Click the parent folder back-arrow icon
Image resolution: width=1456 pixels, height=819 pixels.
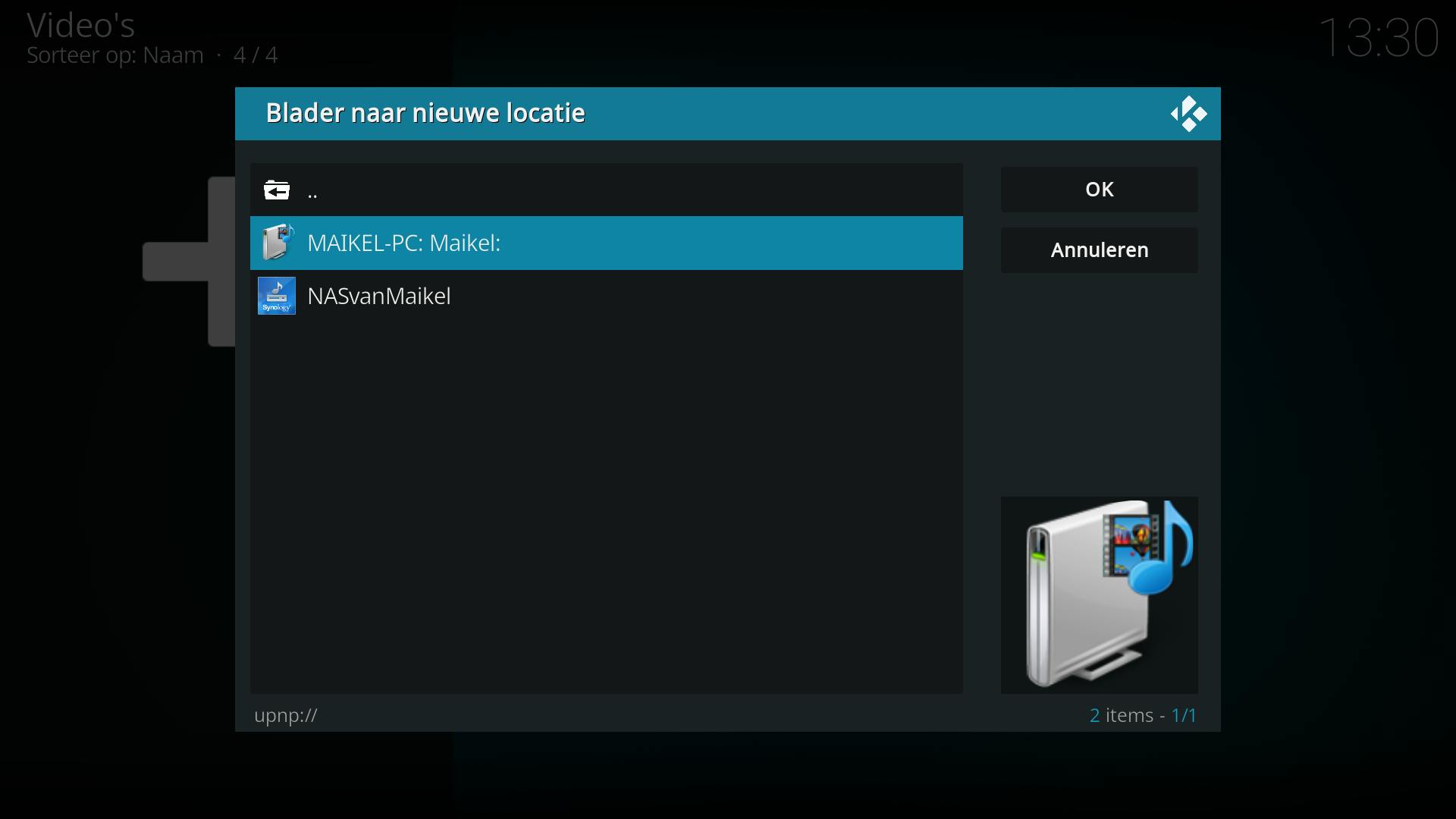277,190
